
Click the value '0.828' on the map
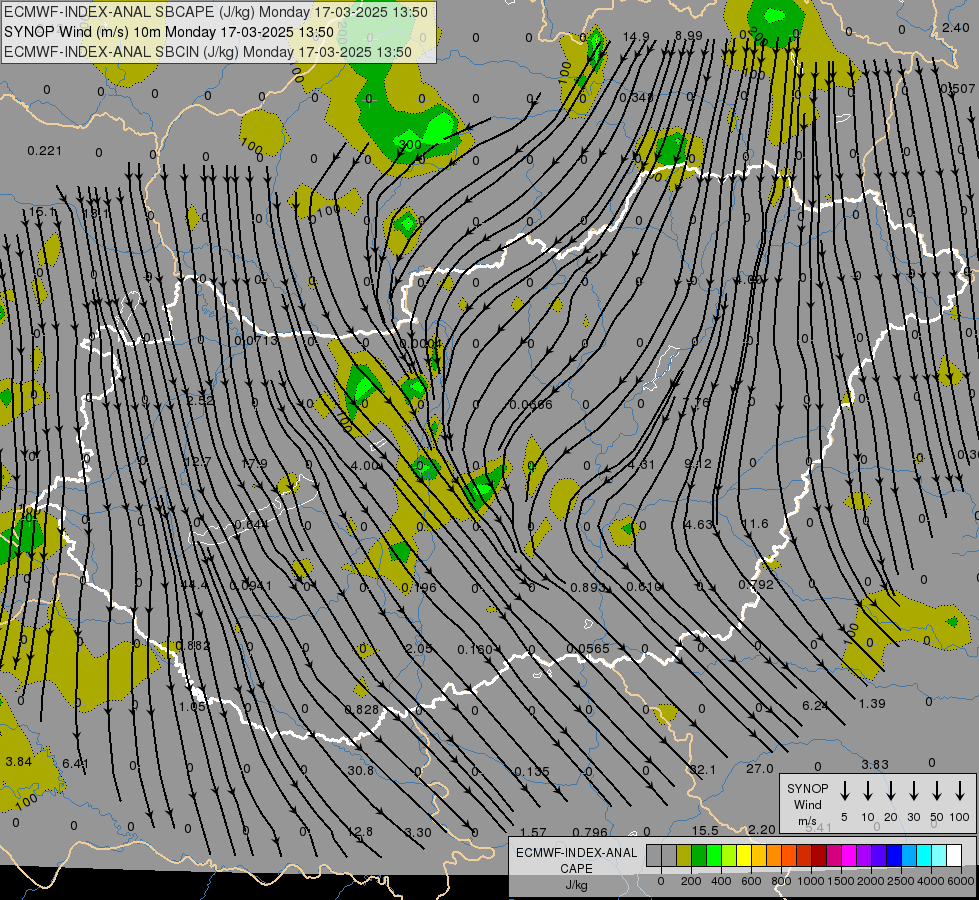coord(362,709)
